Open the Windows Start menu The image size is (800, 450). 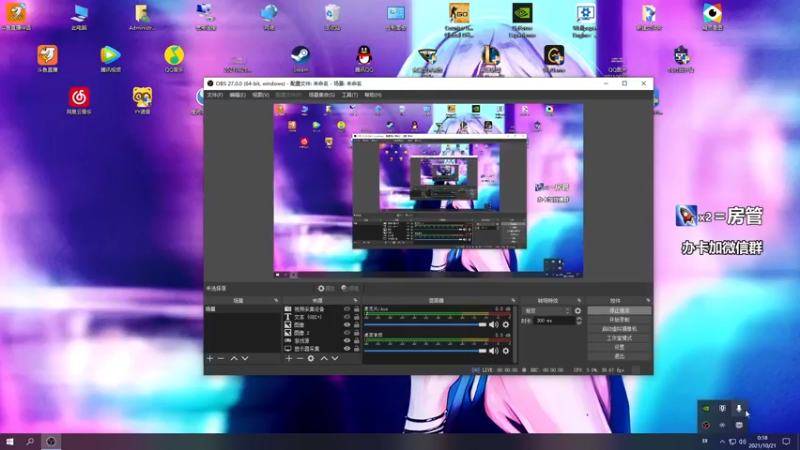[x=10, y=440]
